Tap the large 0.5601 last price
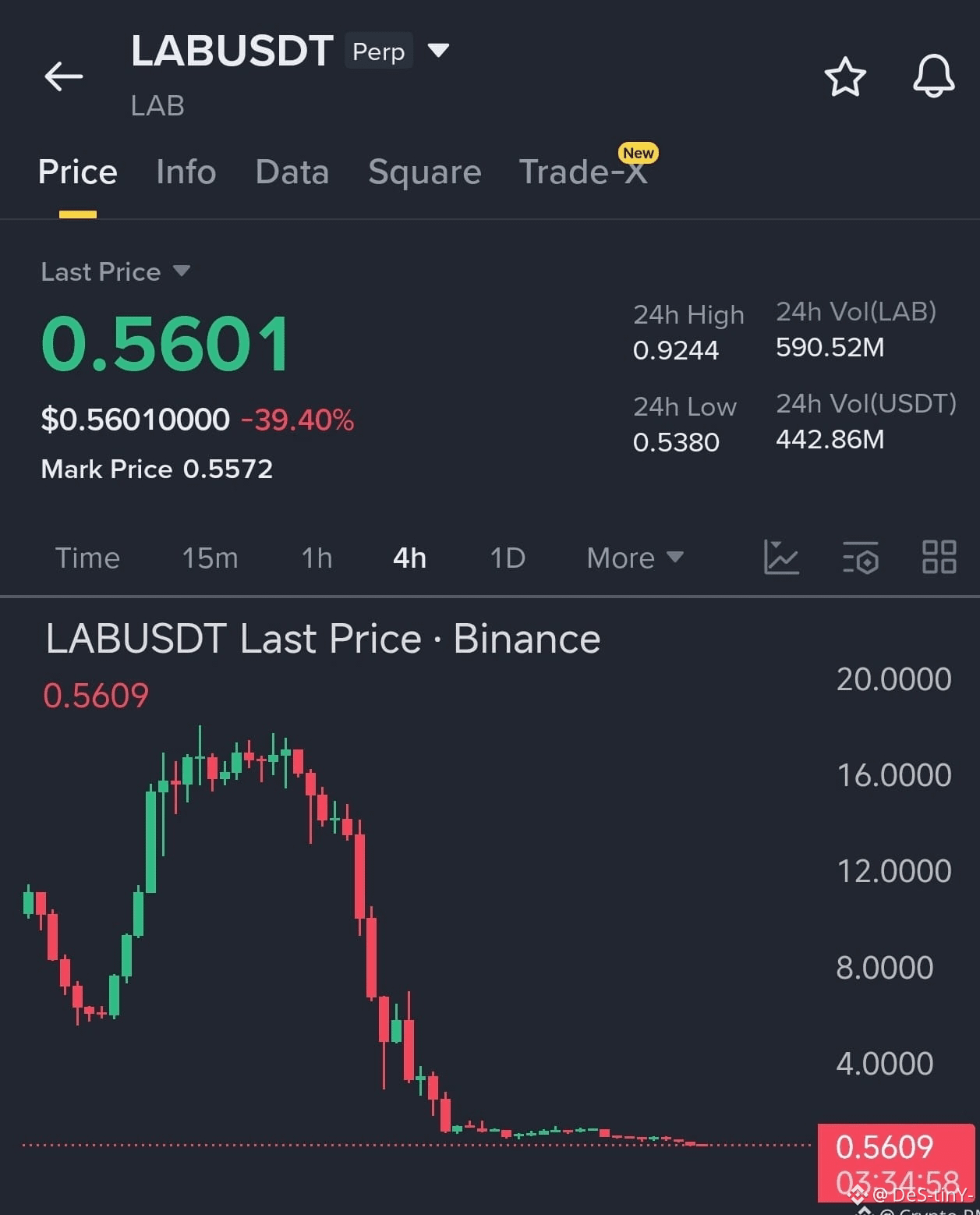980x1215 pixels. pyautogui.click(x=165, y=343)
